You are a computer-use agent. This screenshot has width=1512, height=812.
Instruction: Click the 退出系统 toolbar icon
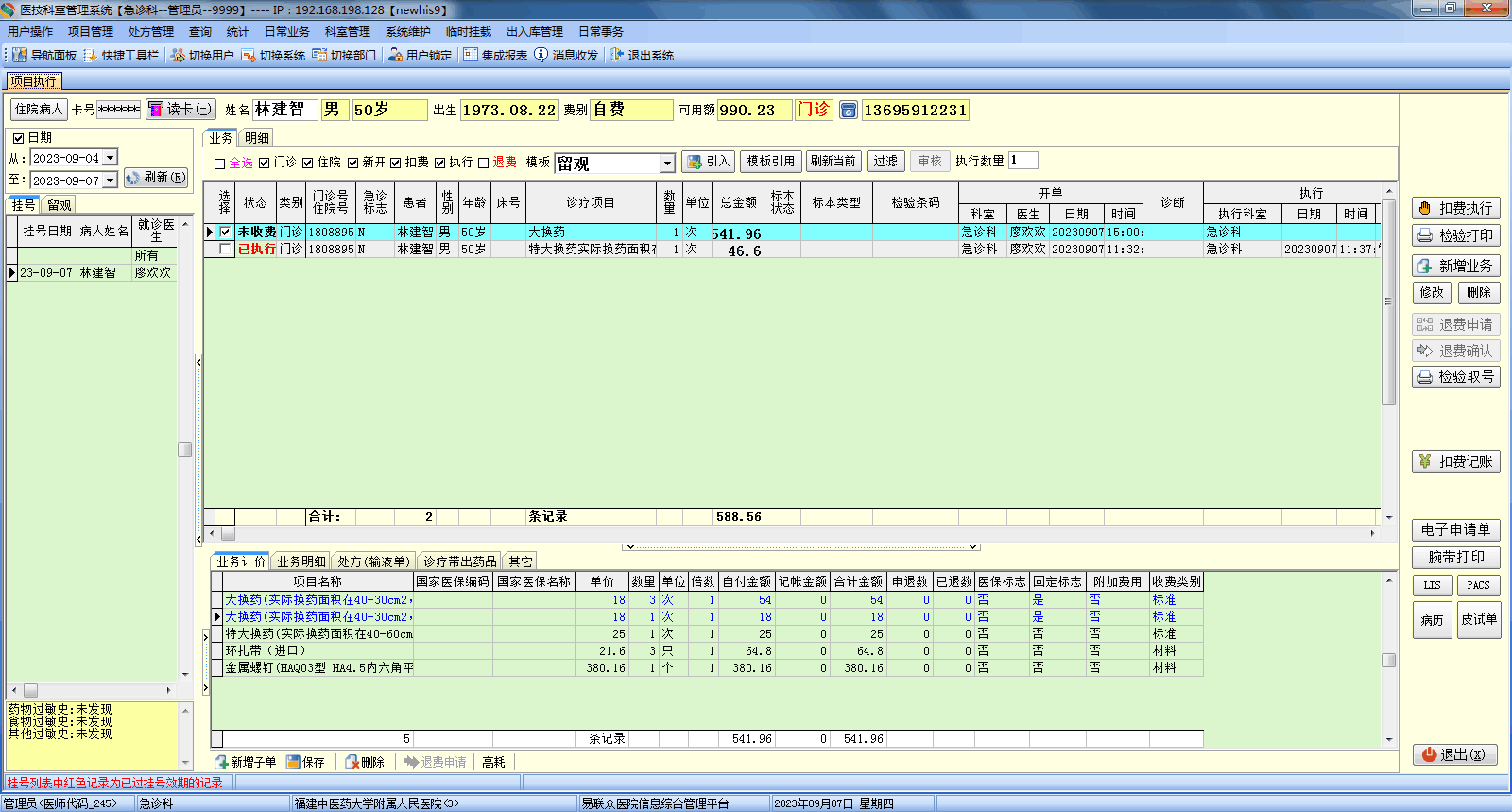coord(617,56)
